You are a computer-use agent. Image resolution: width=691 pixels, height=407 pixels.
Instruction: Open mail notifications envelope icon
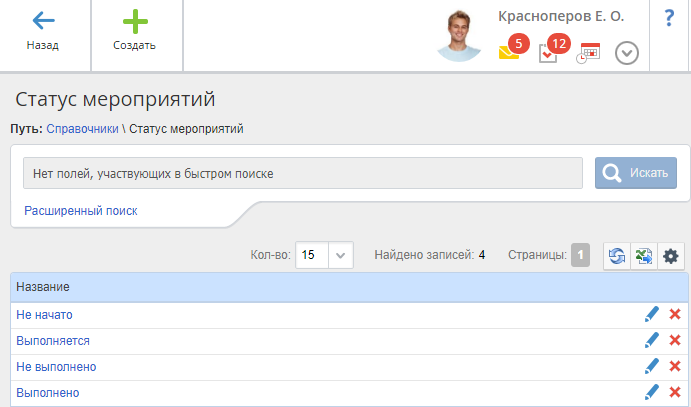[x=509, y=53]
